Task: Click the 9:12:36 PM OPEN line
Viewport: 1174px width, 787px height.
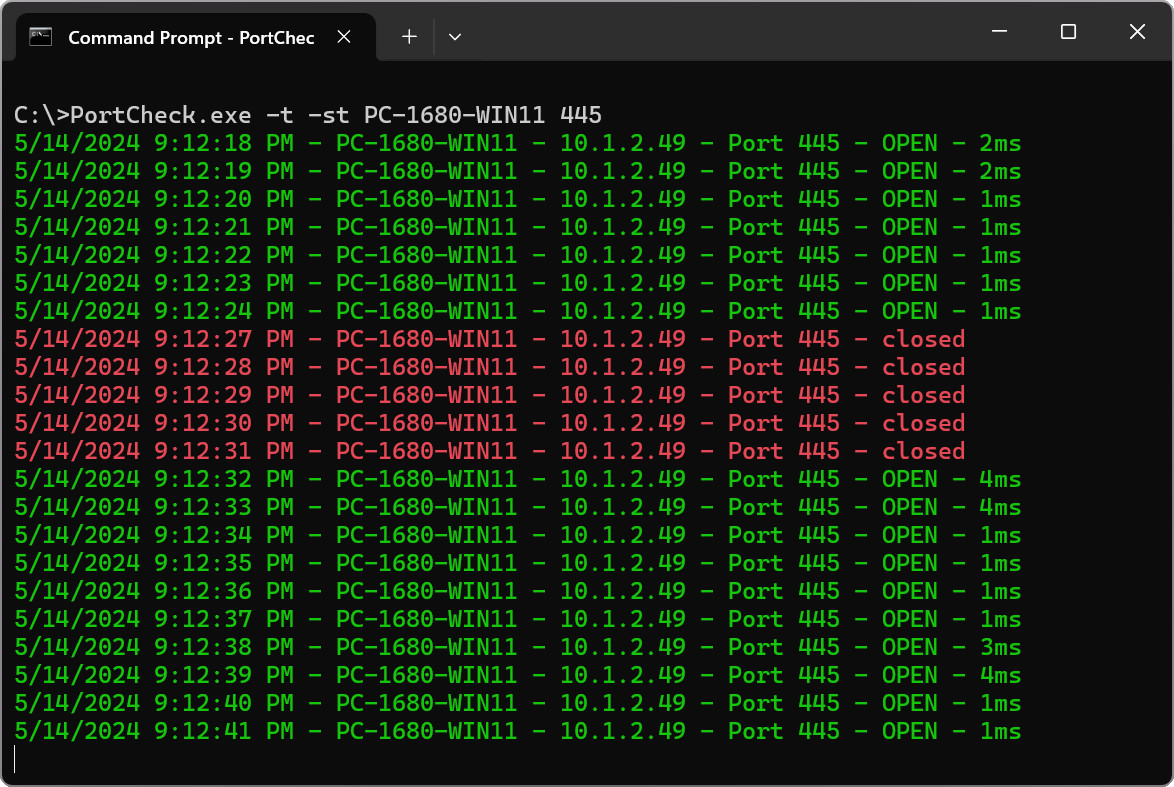Action: click(x=517, y=592)
